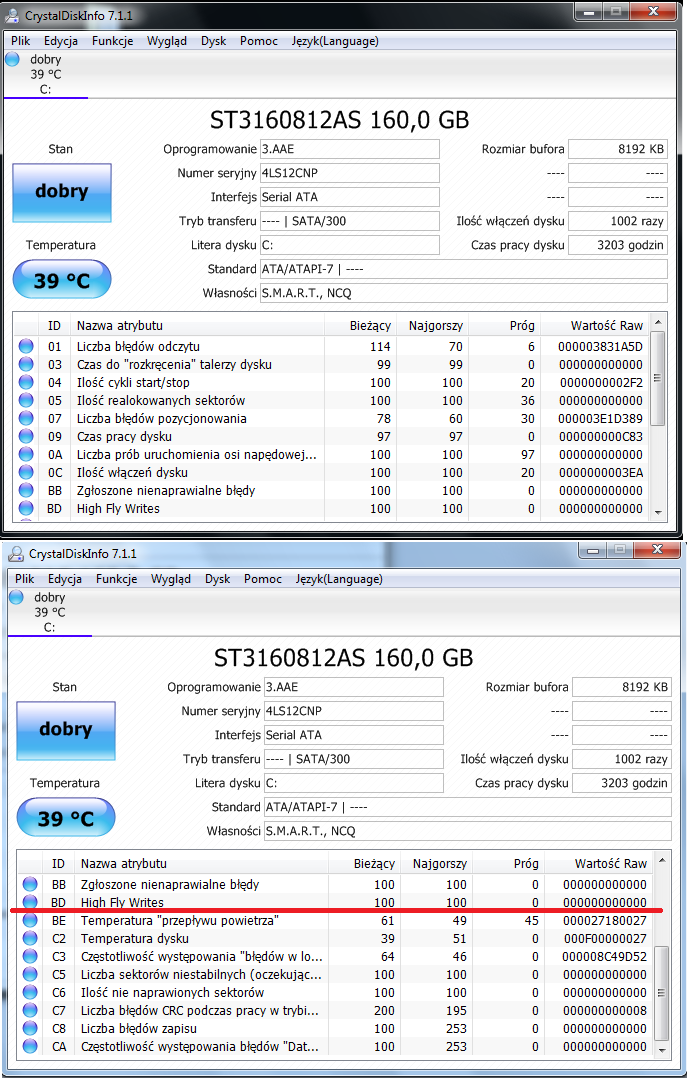
Task: Click status circle for row 05 Ilość realokowanych sektorów
Action: coord(26,400)
